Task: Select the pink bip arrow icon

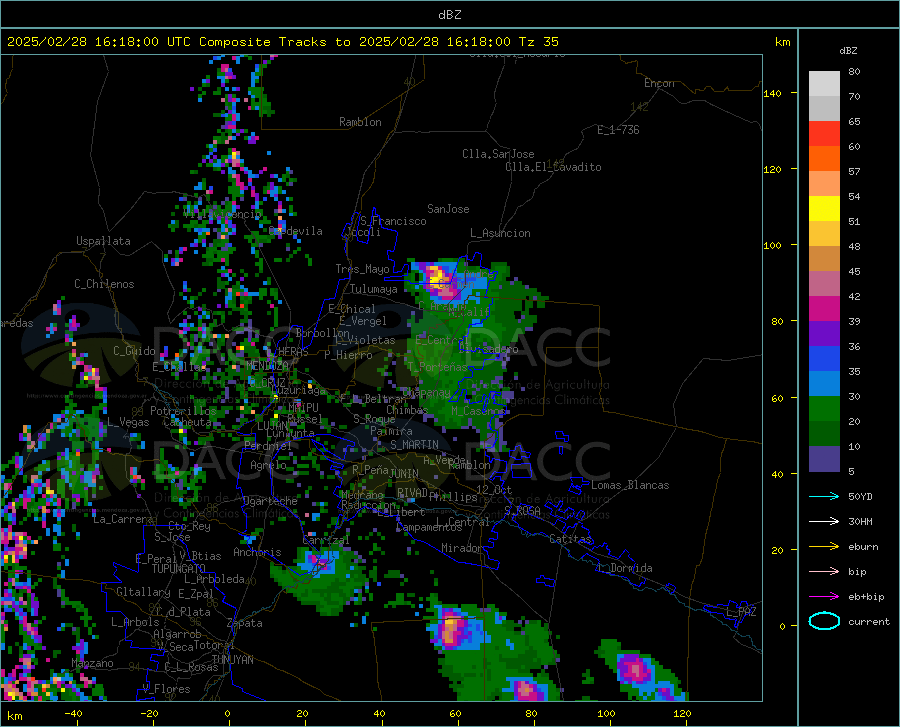Action: [x=824, y=571]
